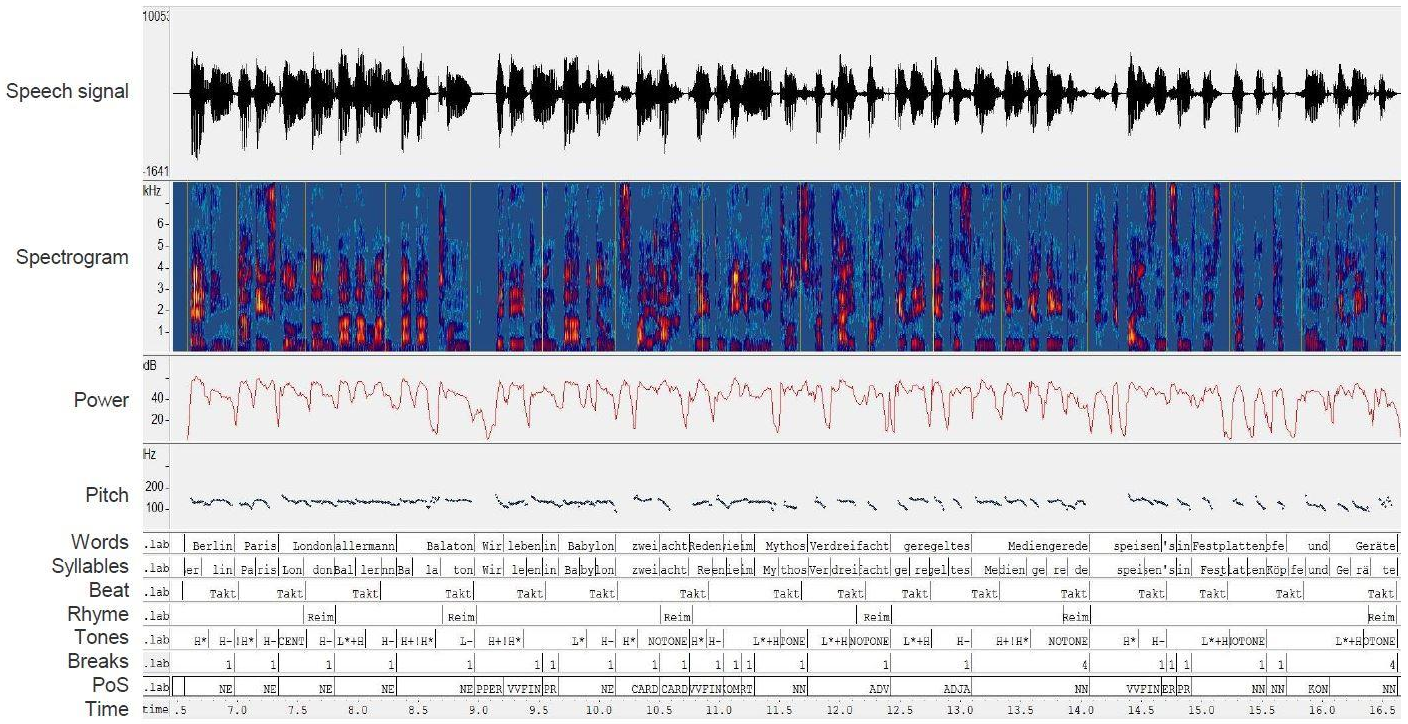Click the 'time' label on the ruler

point(155,710)
